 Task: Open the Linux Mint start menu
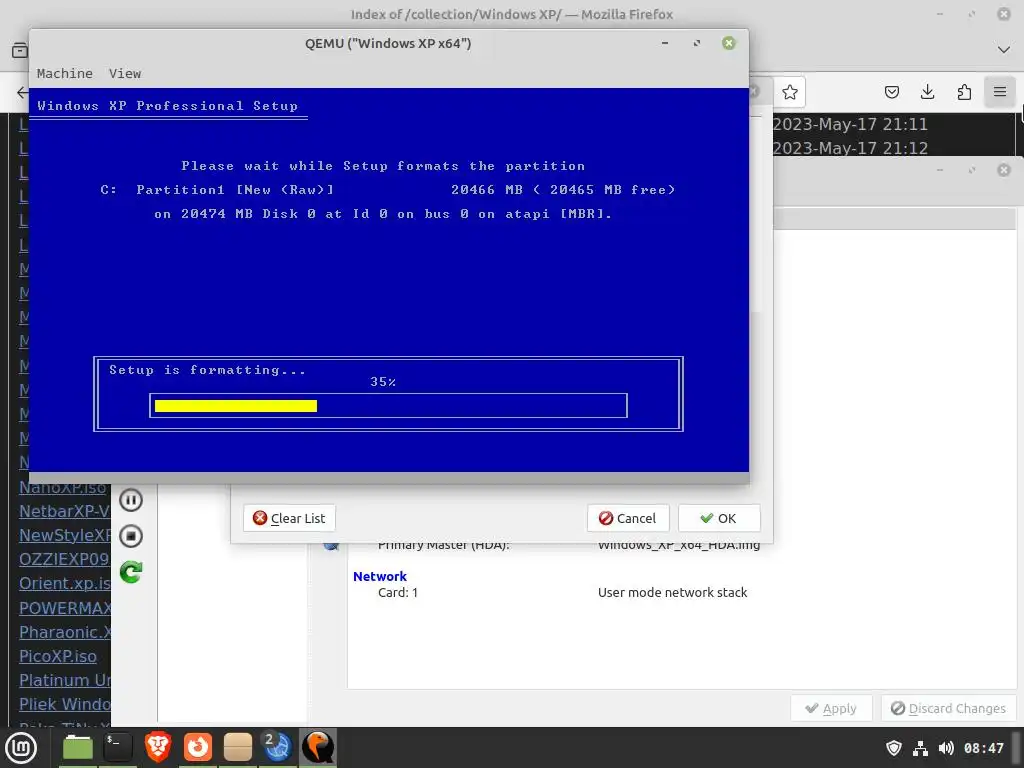(21, 747)
